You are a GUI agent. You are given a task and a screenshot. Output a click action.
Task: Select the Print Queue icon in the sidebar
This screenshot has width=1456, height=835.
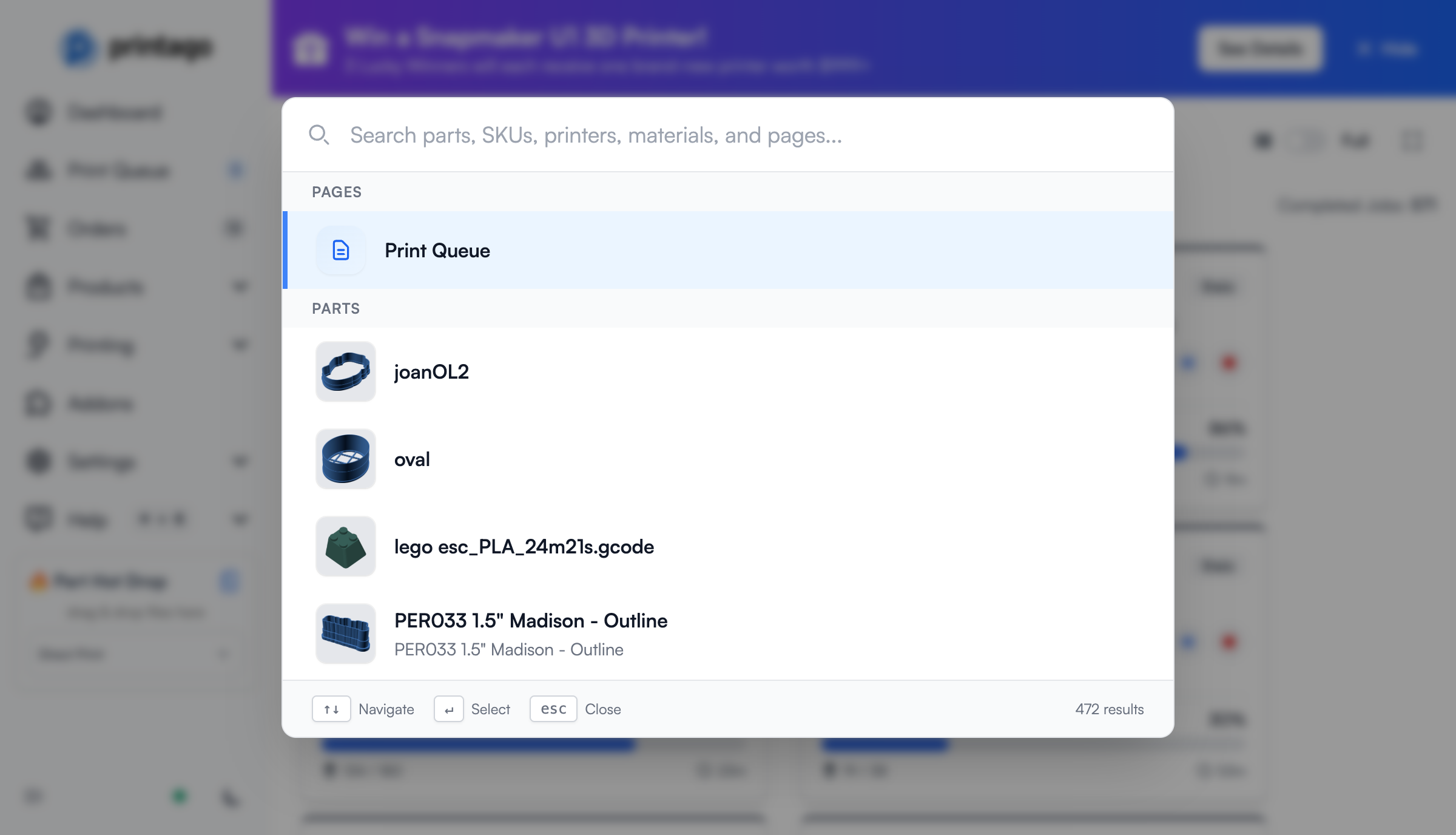(x=38, y=171)
